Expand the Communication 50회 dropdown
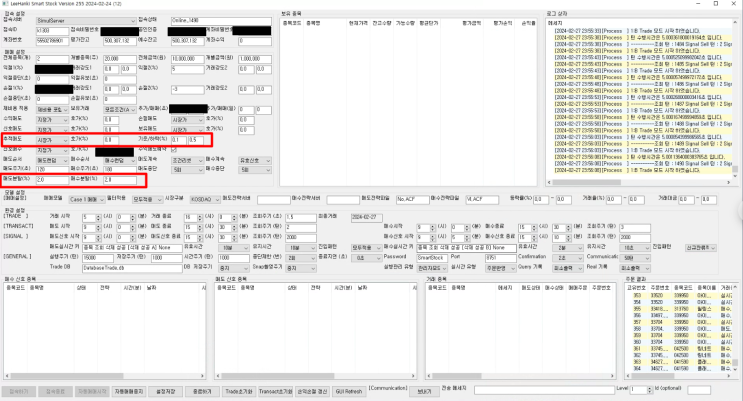 pos(635,258)
